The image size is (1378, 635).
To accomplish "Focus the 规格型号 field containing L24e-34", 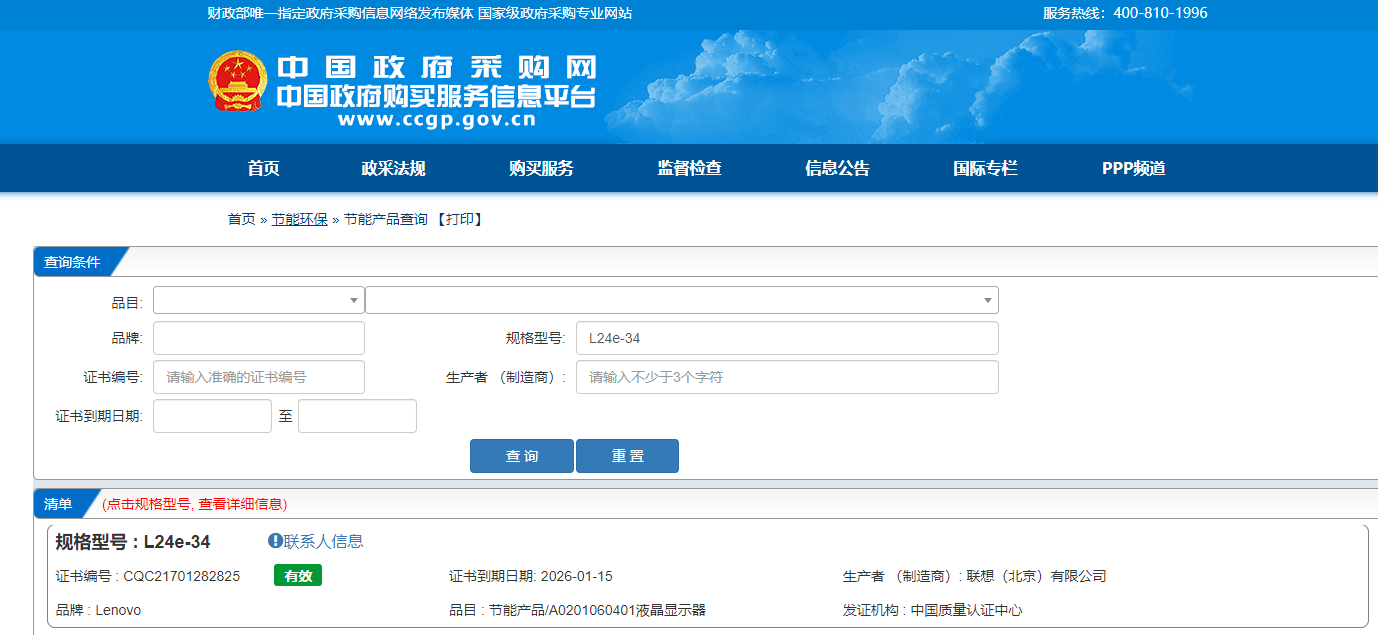I will (787, 338).
